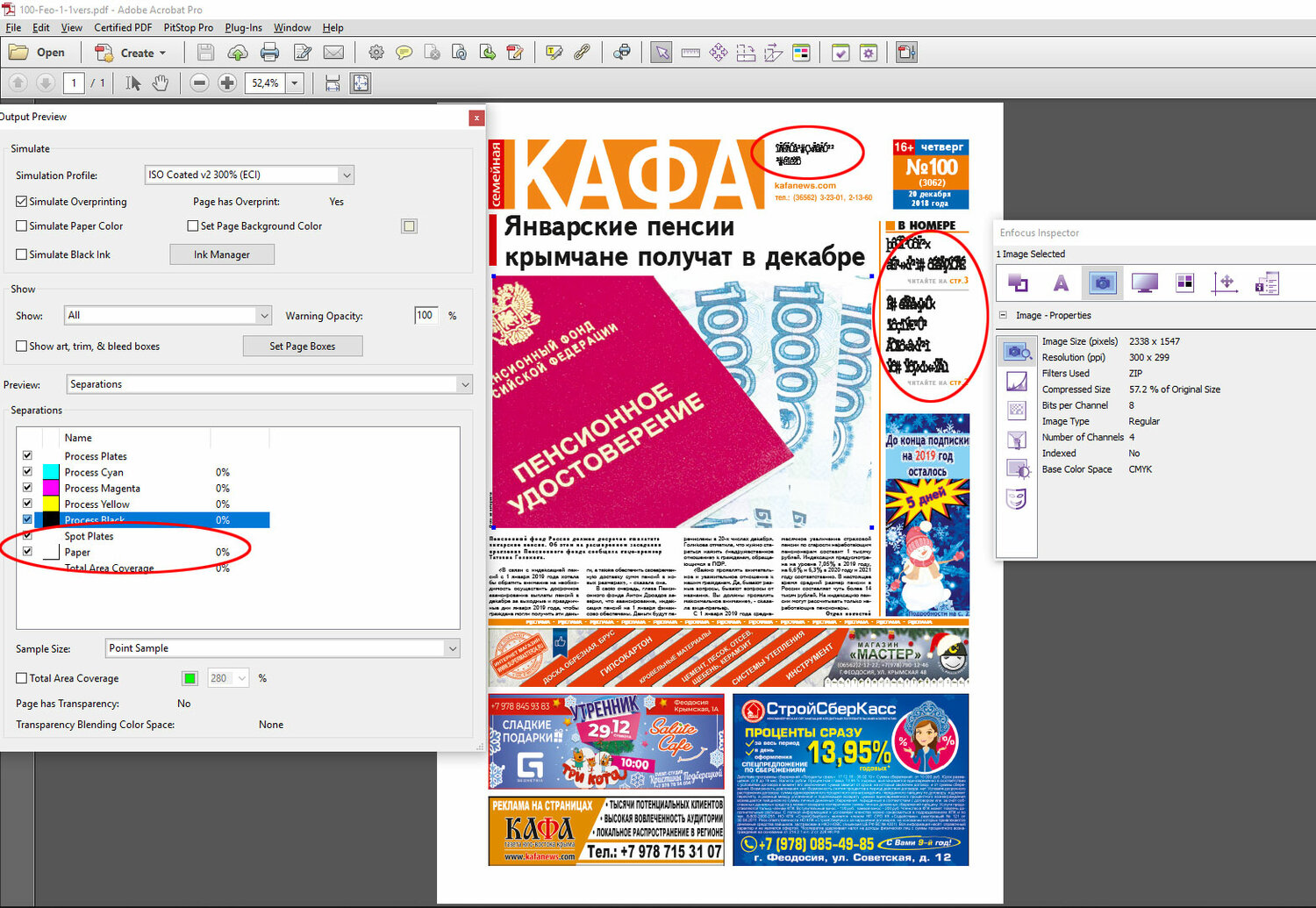Enable Show art, trim, & bleed boxes

pyautogui.click(x=21, y=346)
